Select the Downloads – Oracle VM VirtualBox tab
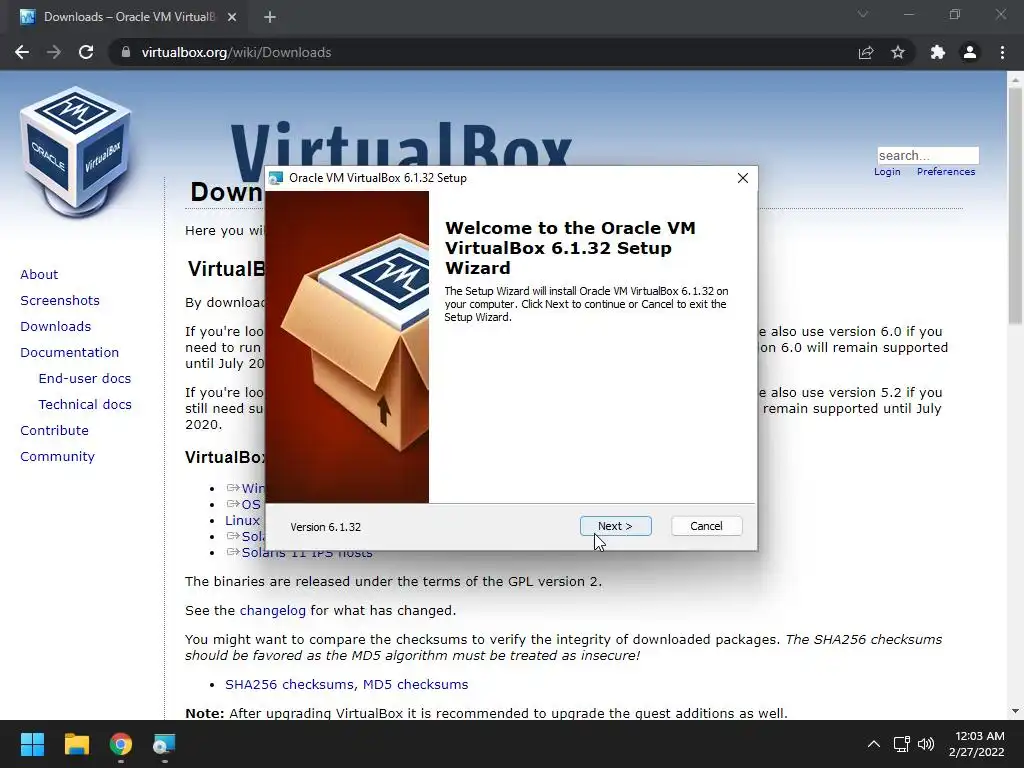Viewport: 1024px width, 768px height. (129, 17)
